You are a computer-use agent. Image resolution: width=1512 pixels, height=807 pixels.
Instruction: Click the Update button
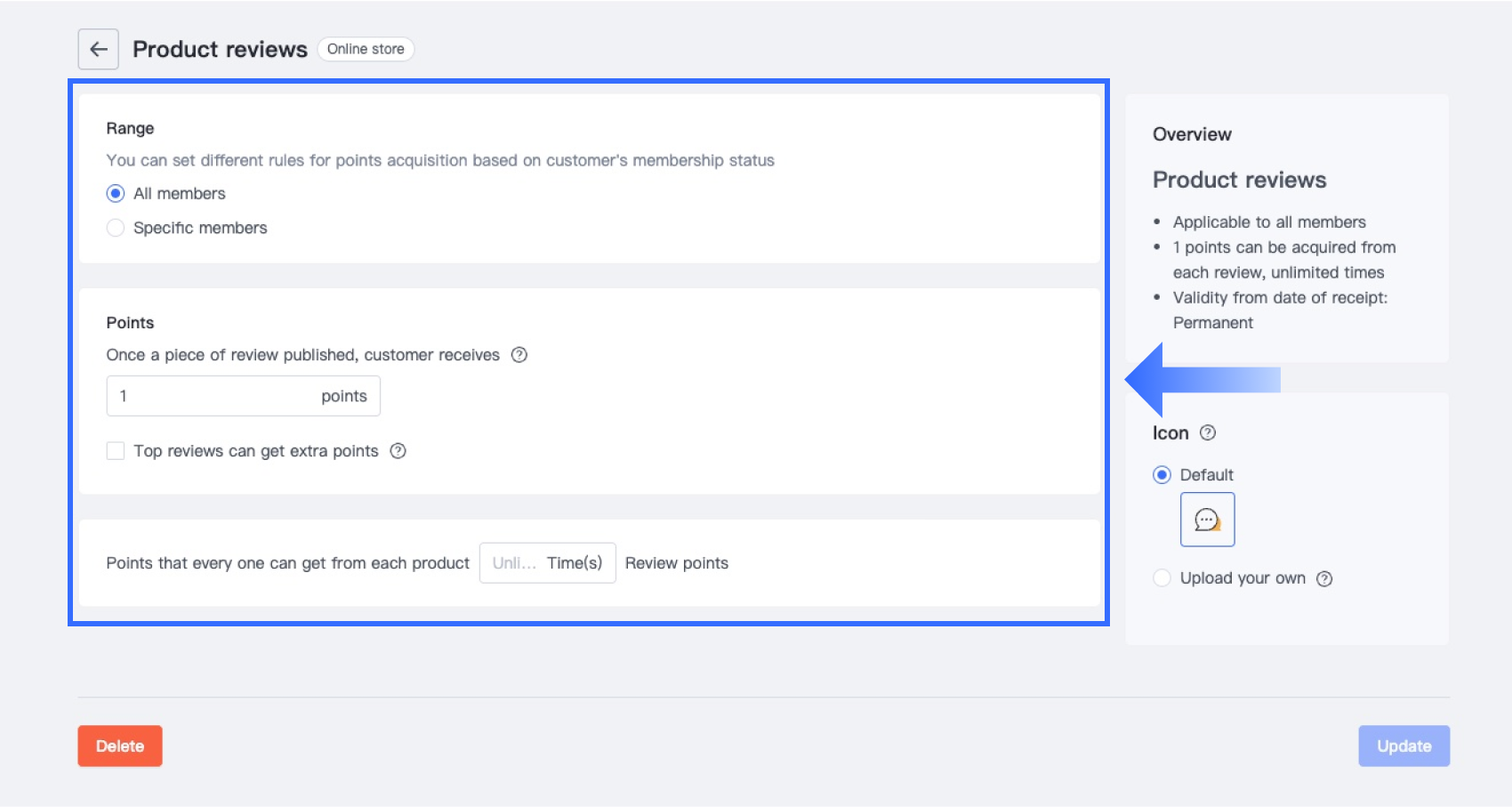point(1403,746)
